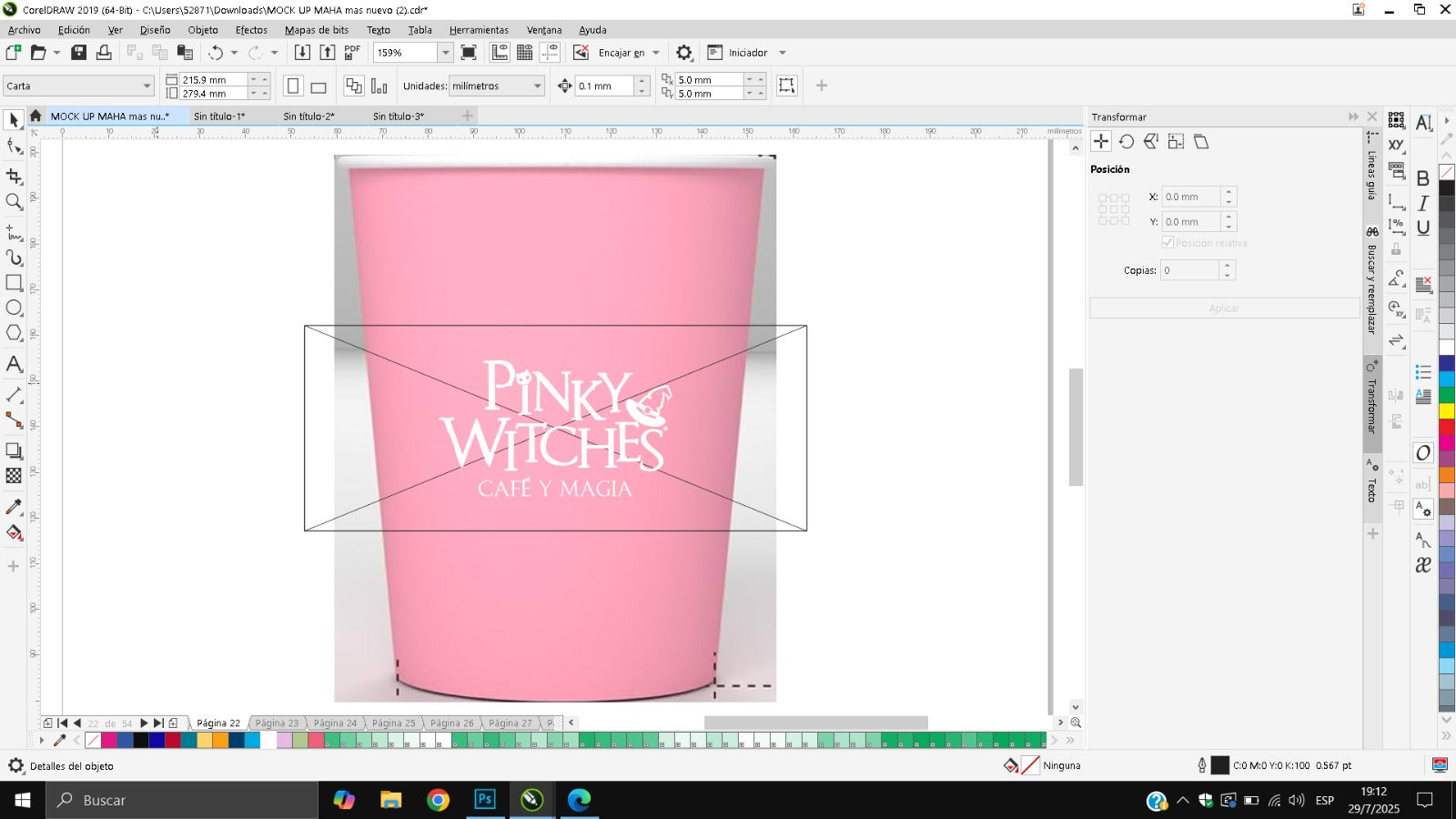Select the Shape edit tool

click(14, 147)
